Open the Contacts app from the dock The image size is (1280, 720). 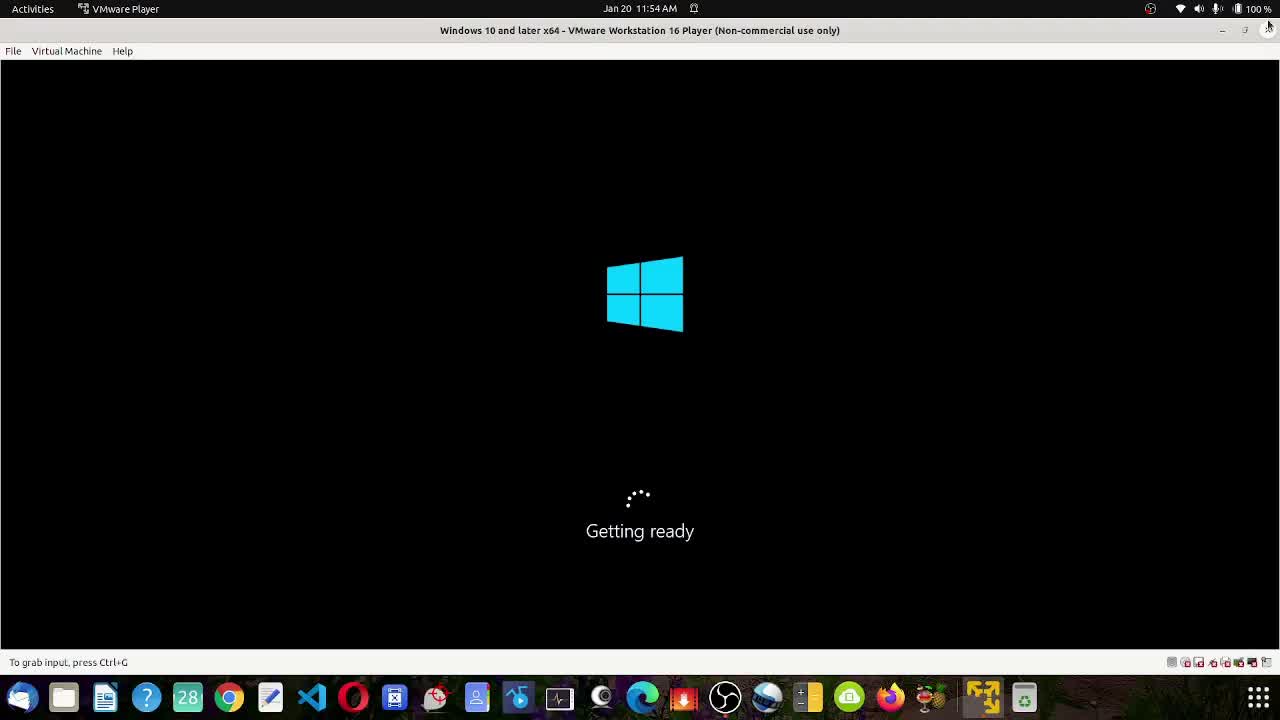tap(477, 697)
